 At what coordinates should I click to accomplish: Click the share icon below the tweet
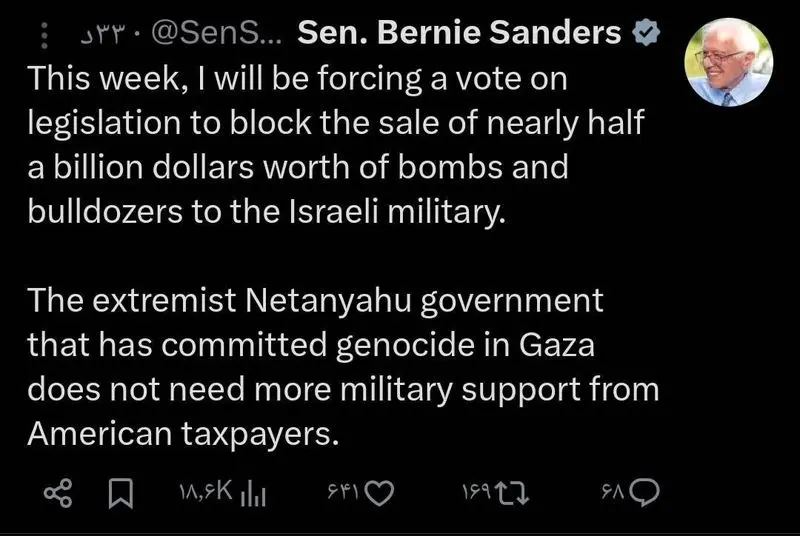(58, 491)
